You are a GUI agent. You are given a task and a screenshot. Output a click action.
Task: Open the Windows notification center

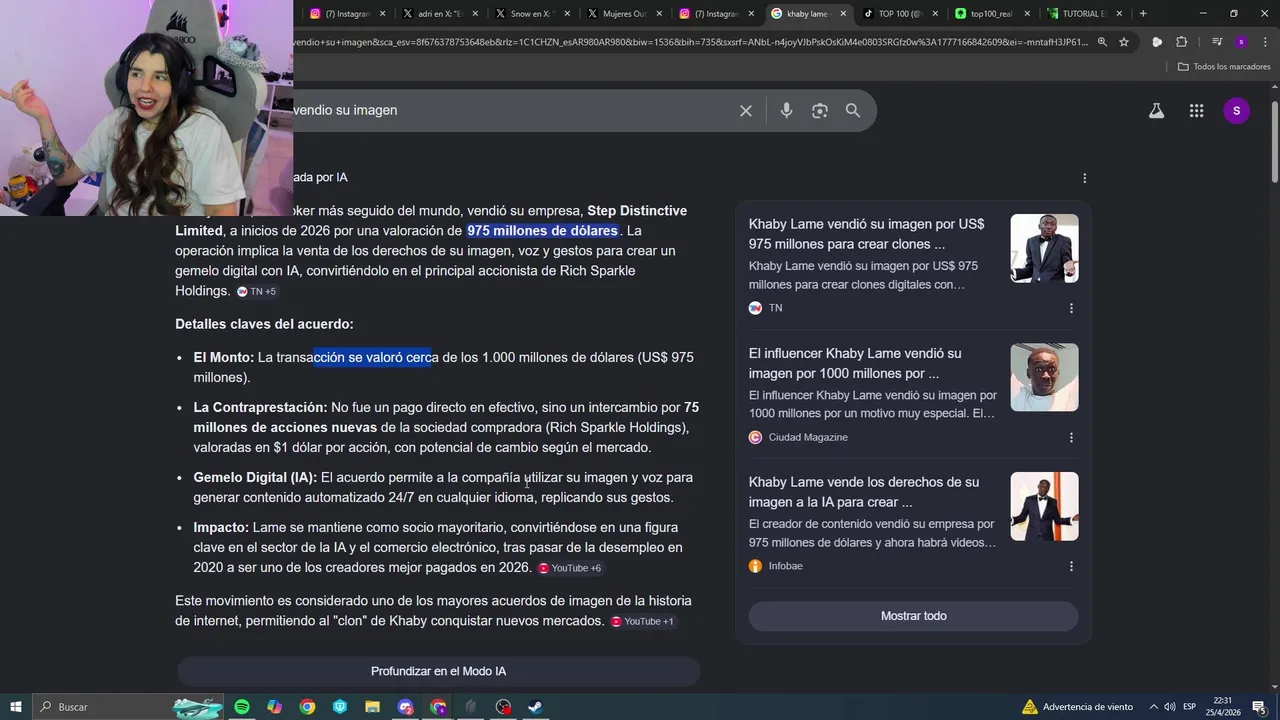coord(1259,707)
